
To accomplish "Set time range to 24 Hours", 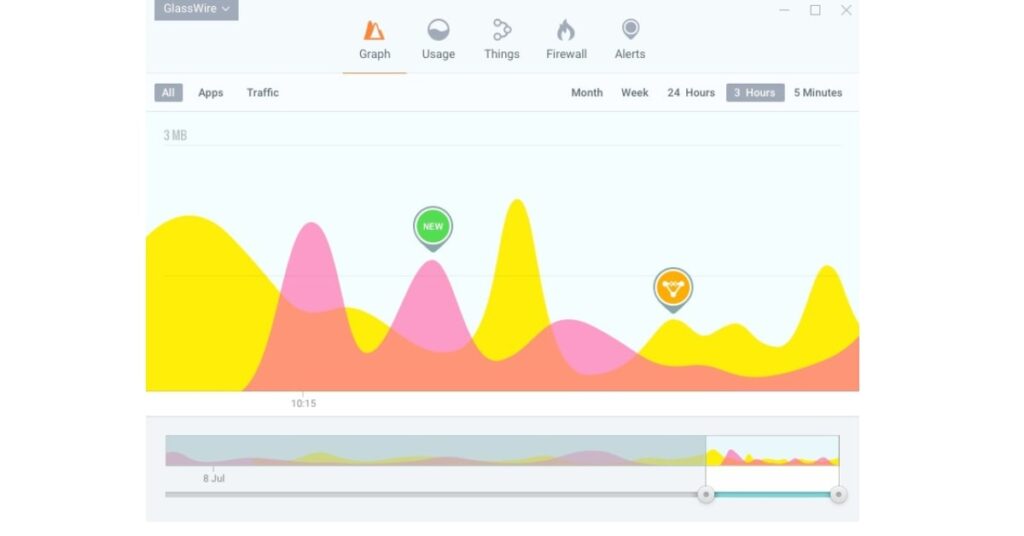I will point(691,93).
